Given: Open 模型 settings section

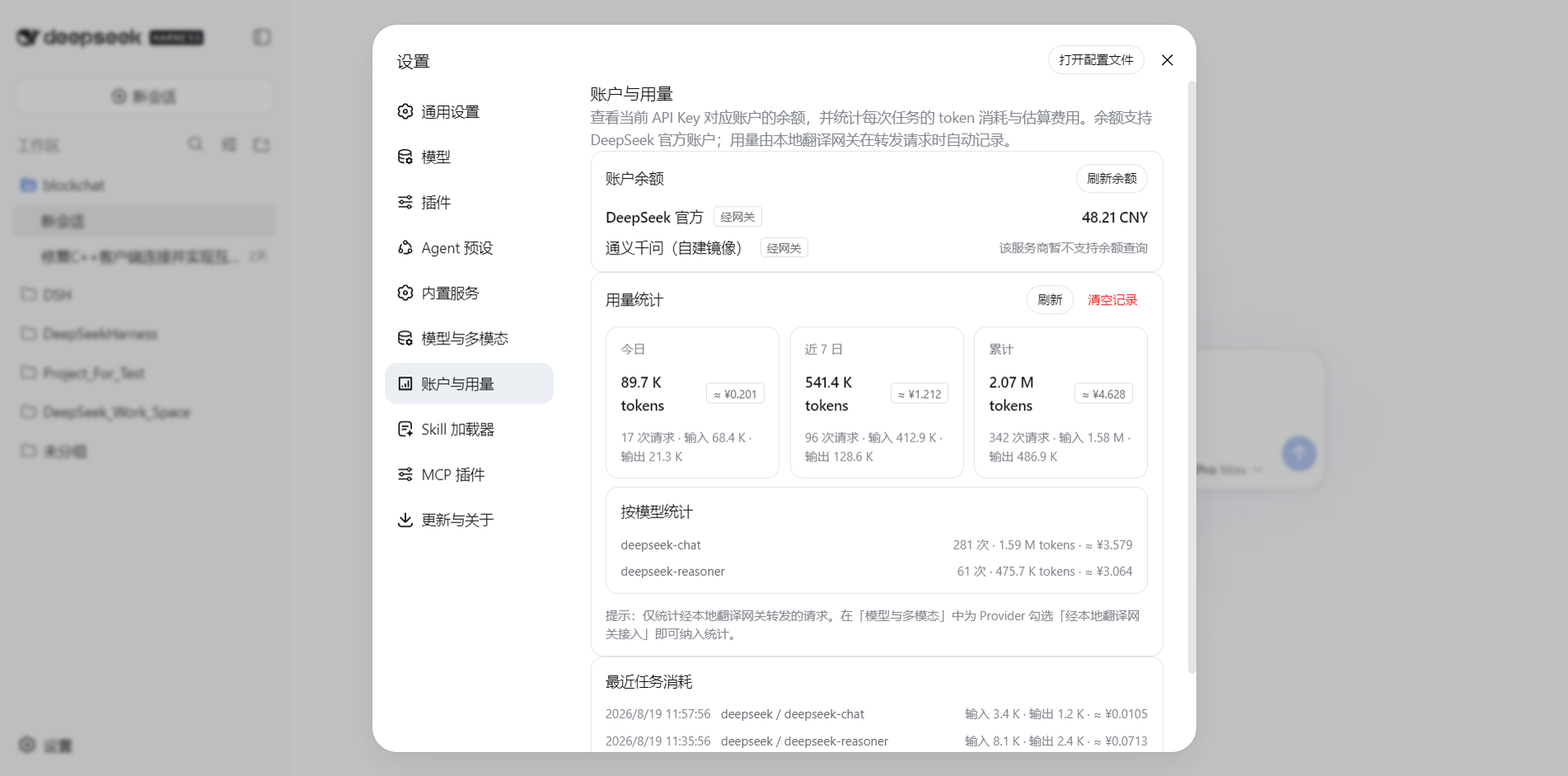Looking at the screenshot, I should [x=469, y=157].
